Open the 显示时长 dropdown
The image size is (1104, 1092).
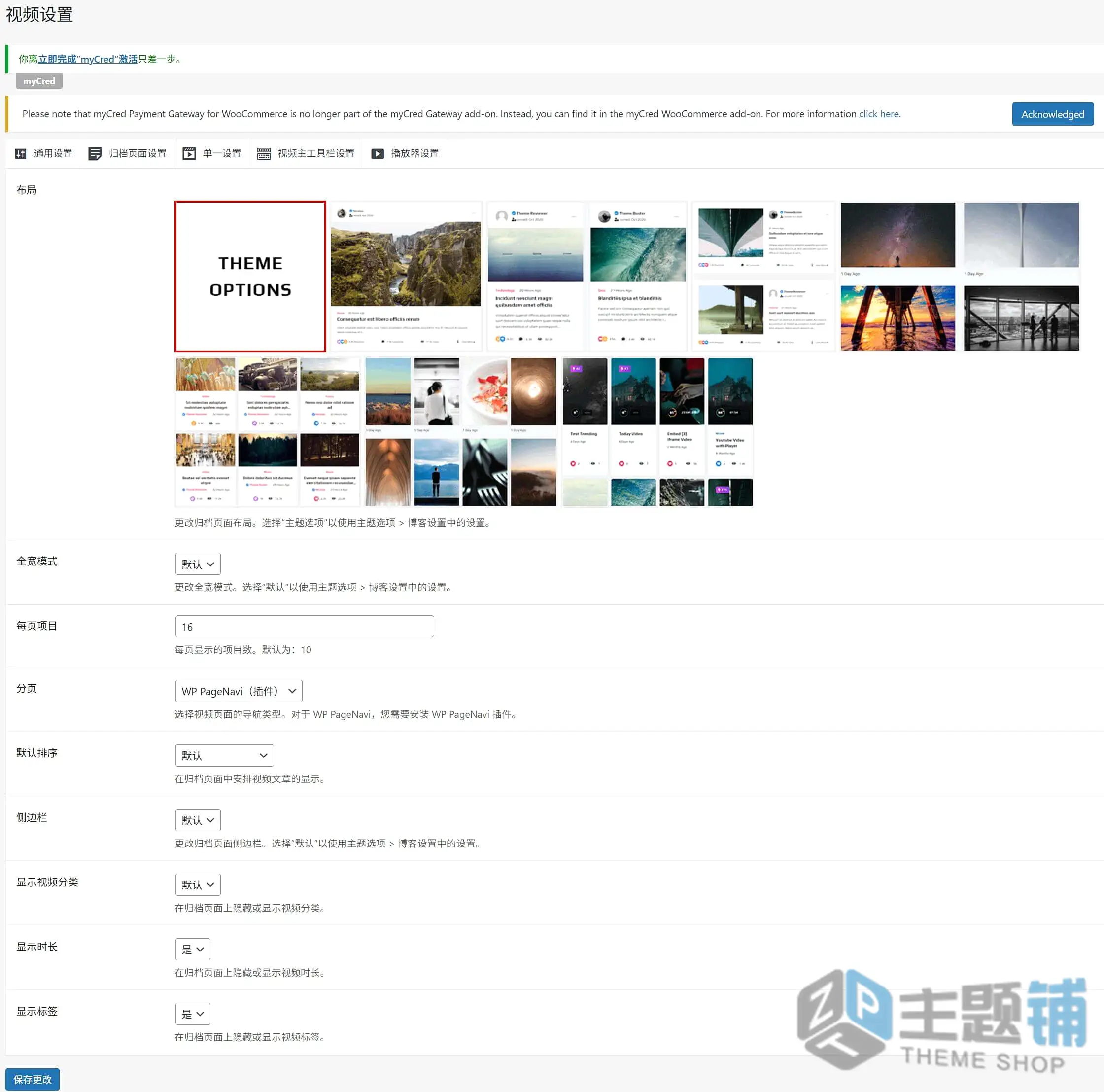[x=193, y=950]
